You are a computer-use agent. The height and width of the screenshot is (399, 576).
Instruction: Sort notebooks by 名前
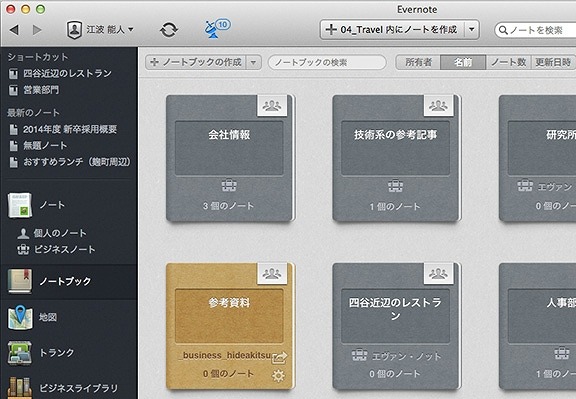(463, 62)
